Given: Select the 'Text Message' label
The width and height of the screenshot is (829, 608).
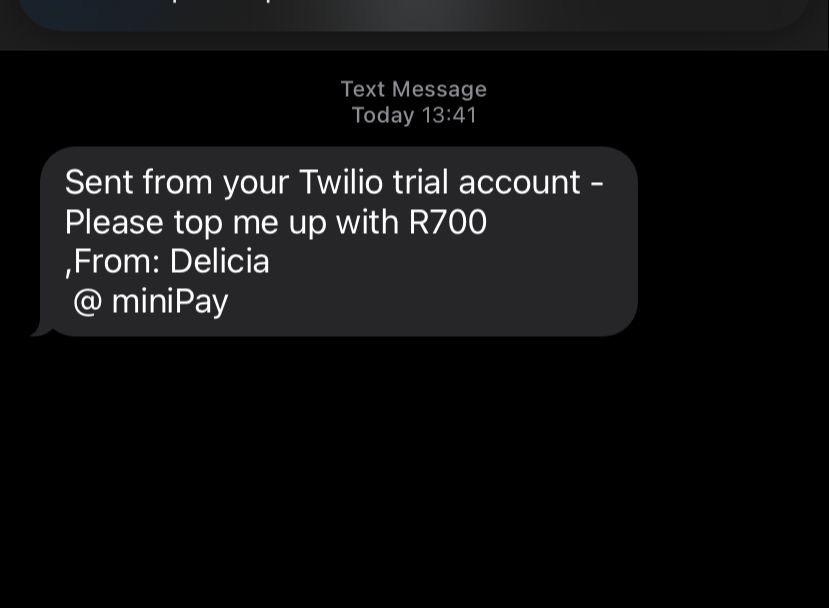Looking at the screenshot, I should click(413, 89).
